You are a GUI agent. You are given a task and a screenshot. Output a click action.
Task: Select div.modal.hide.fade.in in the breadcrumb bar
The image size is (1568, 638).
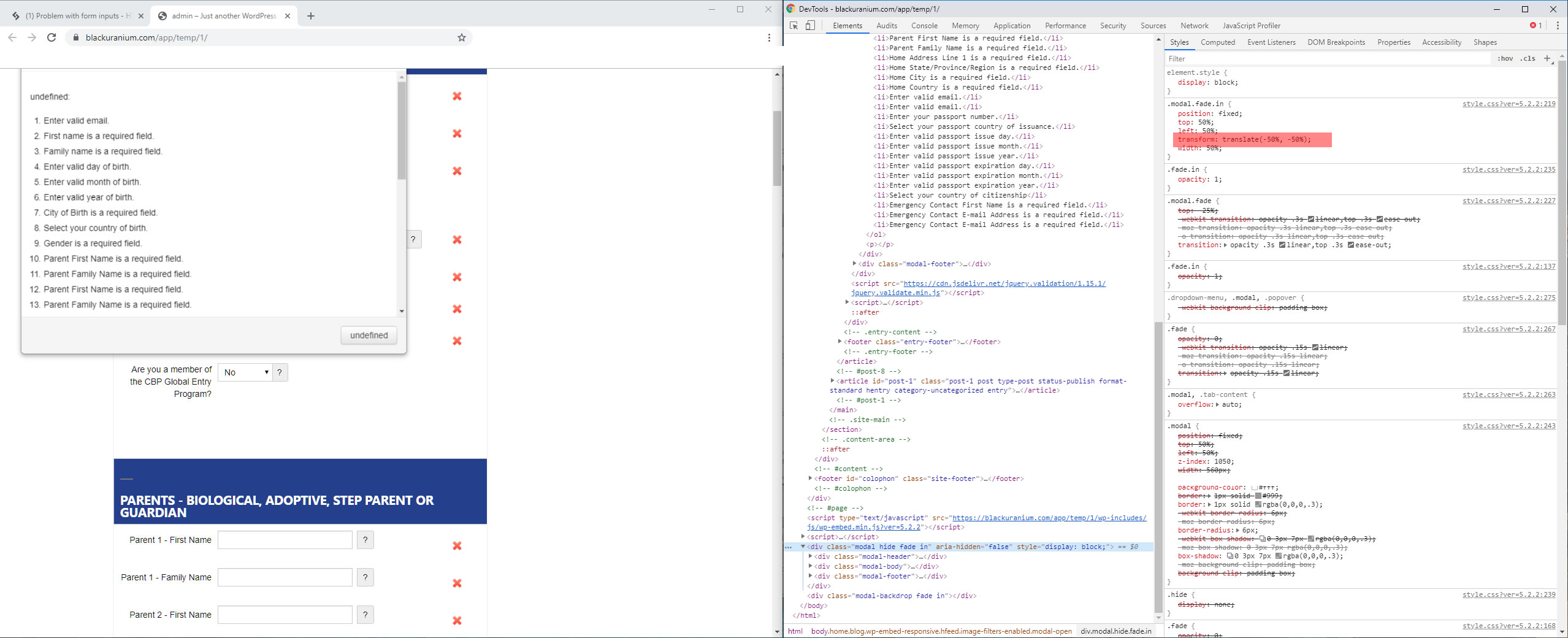[x=1116, y=631]
